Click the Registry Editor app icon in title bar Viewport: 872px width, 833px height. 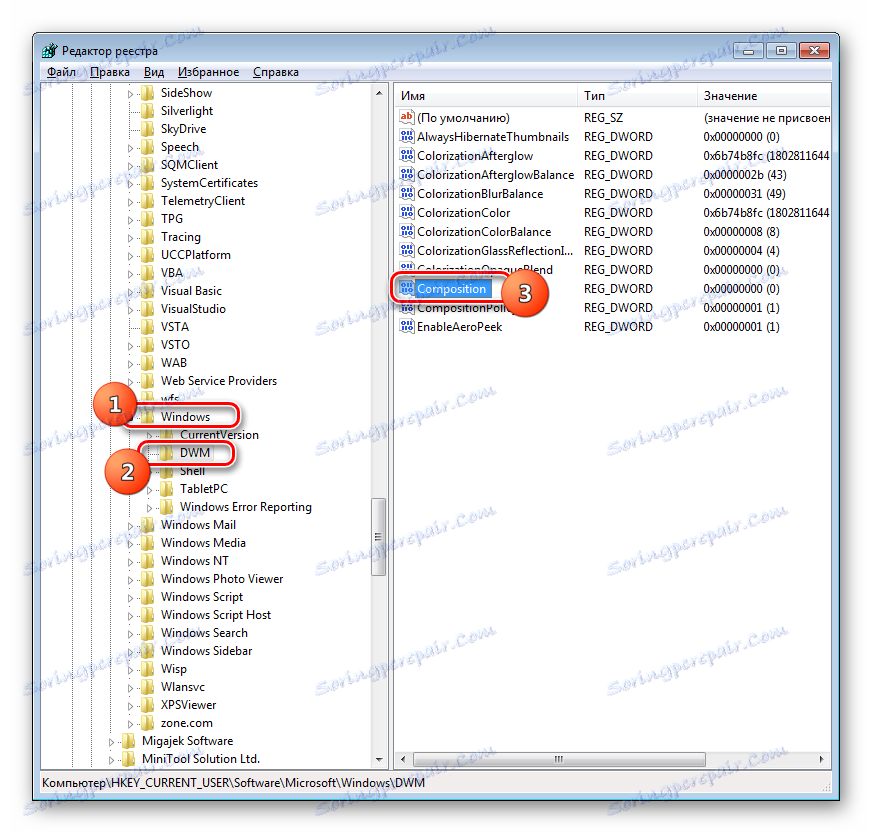(49, 51)
